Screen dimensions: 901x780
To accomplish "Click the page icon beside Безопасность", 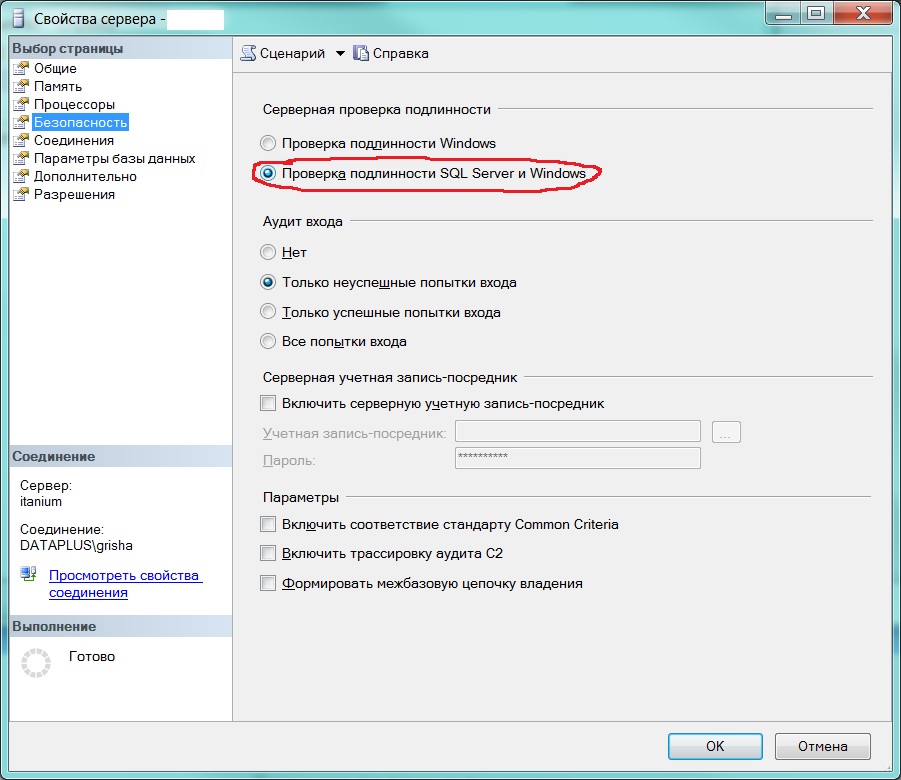I will pyautogui.click(x=21, y=122).
